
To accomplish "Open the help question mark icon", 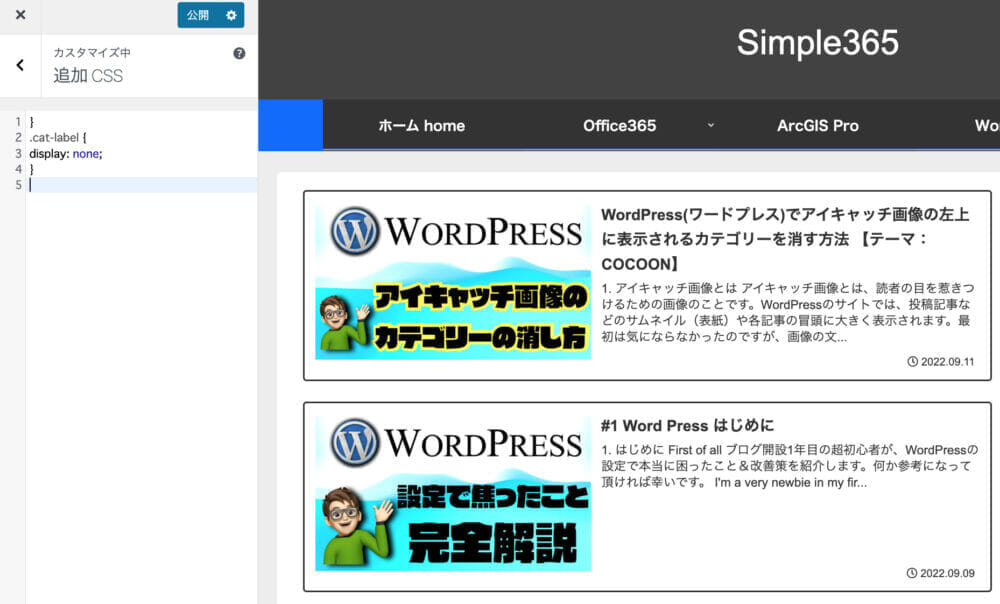I will click(x=239, y=54).
